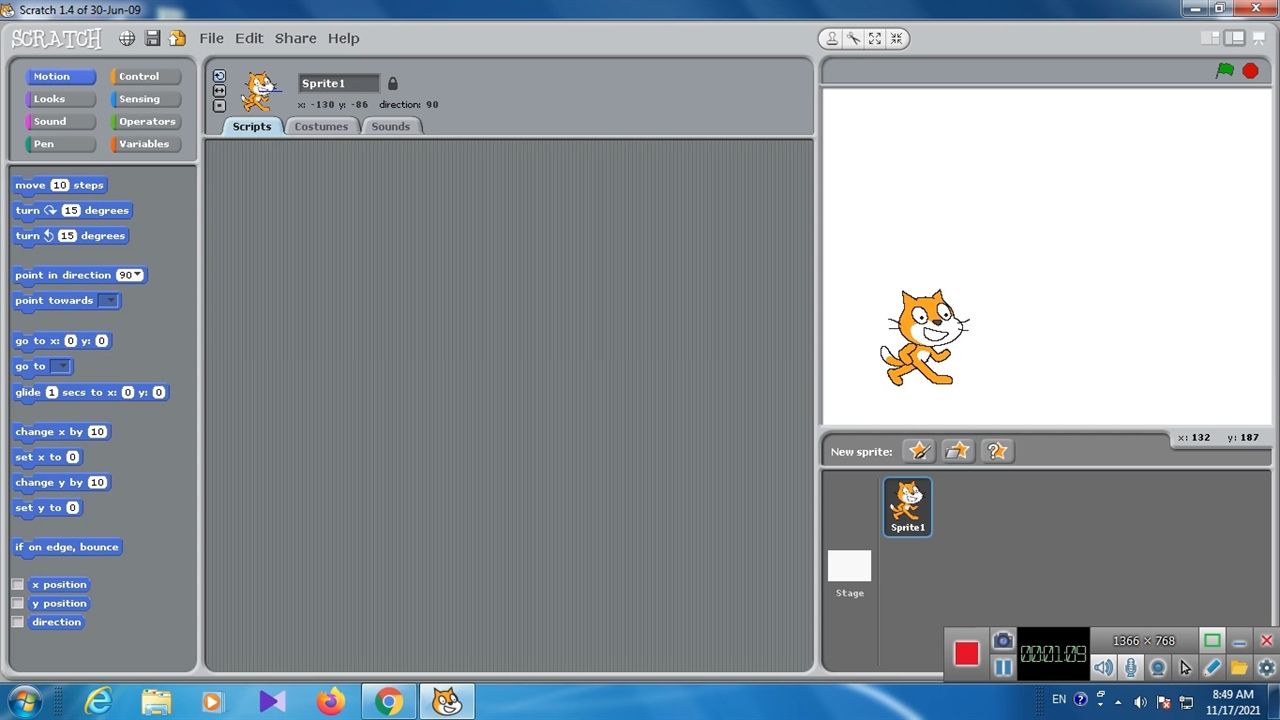Image resolution: width=1280 pixels, height=720 pixels.
Task: Select the grow sprite tool
Action: tap(875, 39)
